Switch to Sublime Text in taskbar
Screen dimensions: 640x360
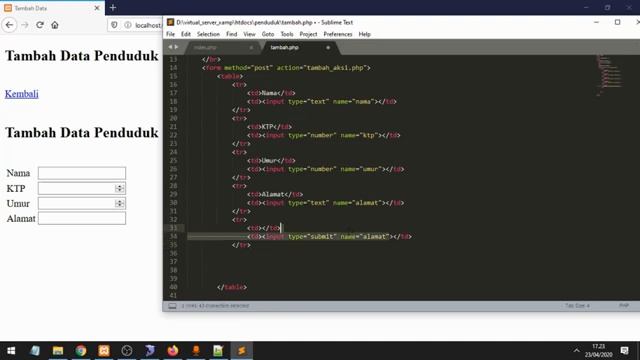click(x=242, y=351)
